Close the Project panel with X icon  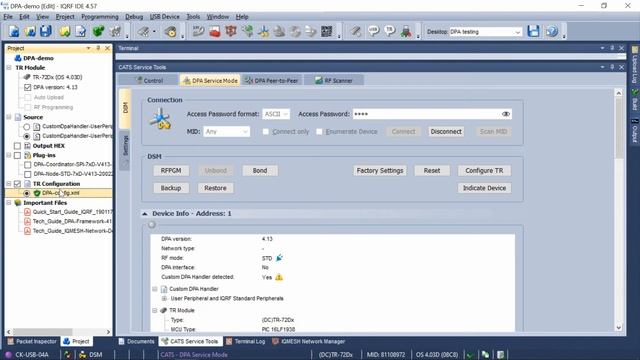[x=107, y=48]
